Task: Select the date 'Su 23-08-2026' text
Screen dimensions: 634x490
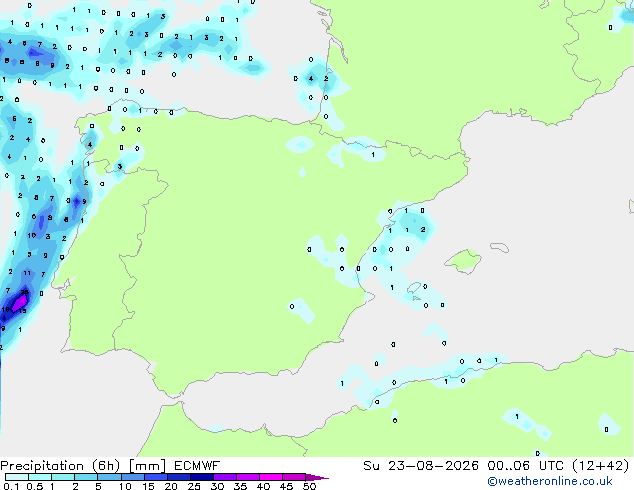Action: coord(421,466)
